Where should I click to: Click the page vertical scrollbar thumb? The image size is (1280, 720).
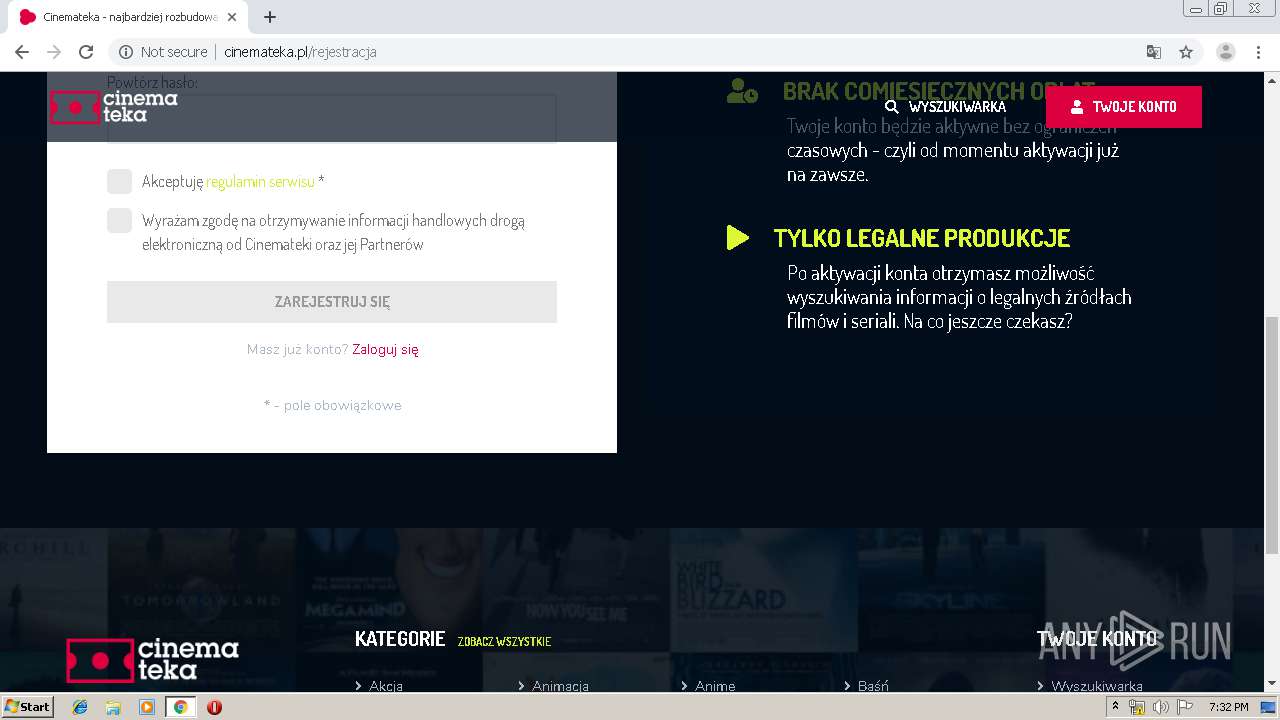tap(1272, 435)
